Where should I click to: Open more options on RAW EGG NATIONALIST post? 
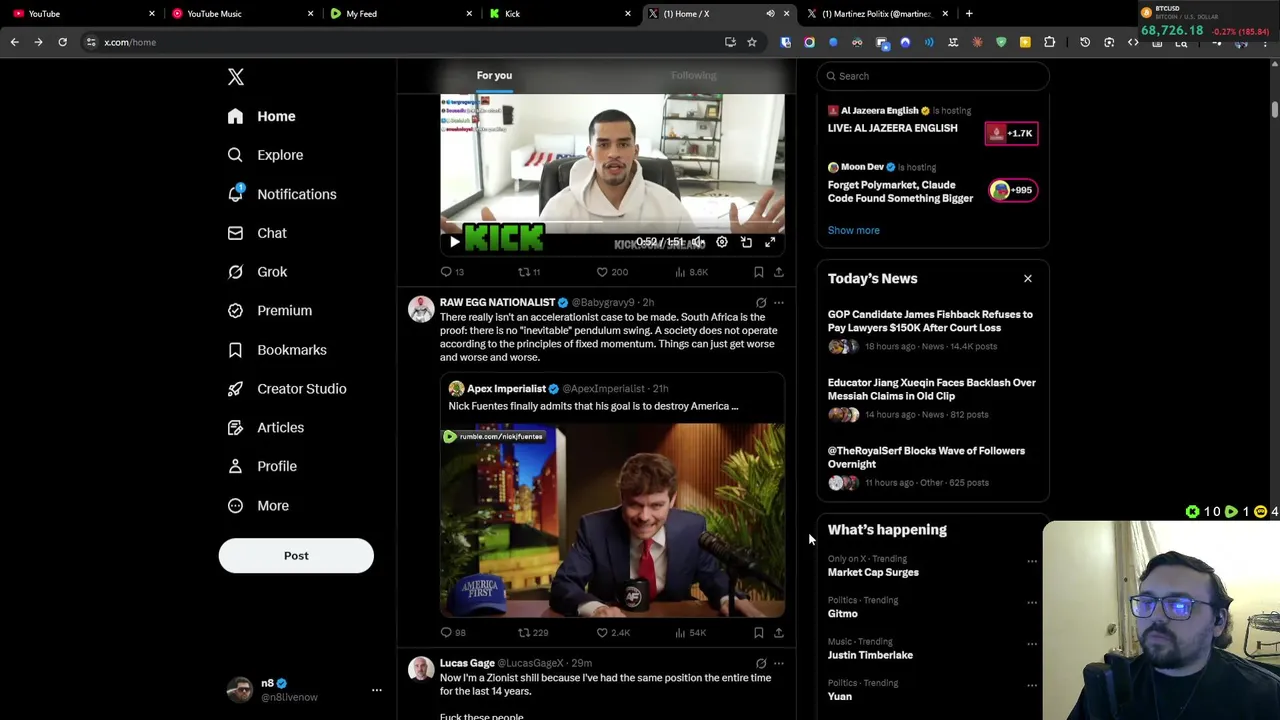click(x=779, y=302)
